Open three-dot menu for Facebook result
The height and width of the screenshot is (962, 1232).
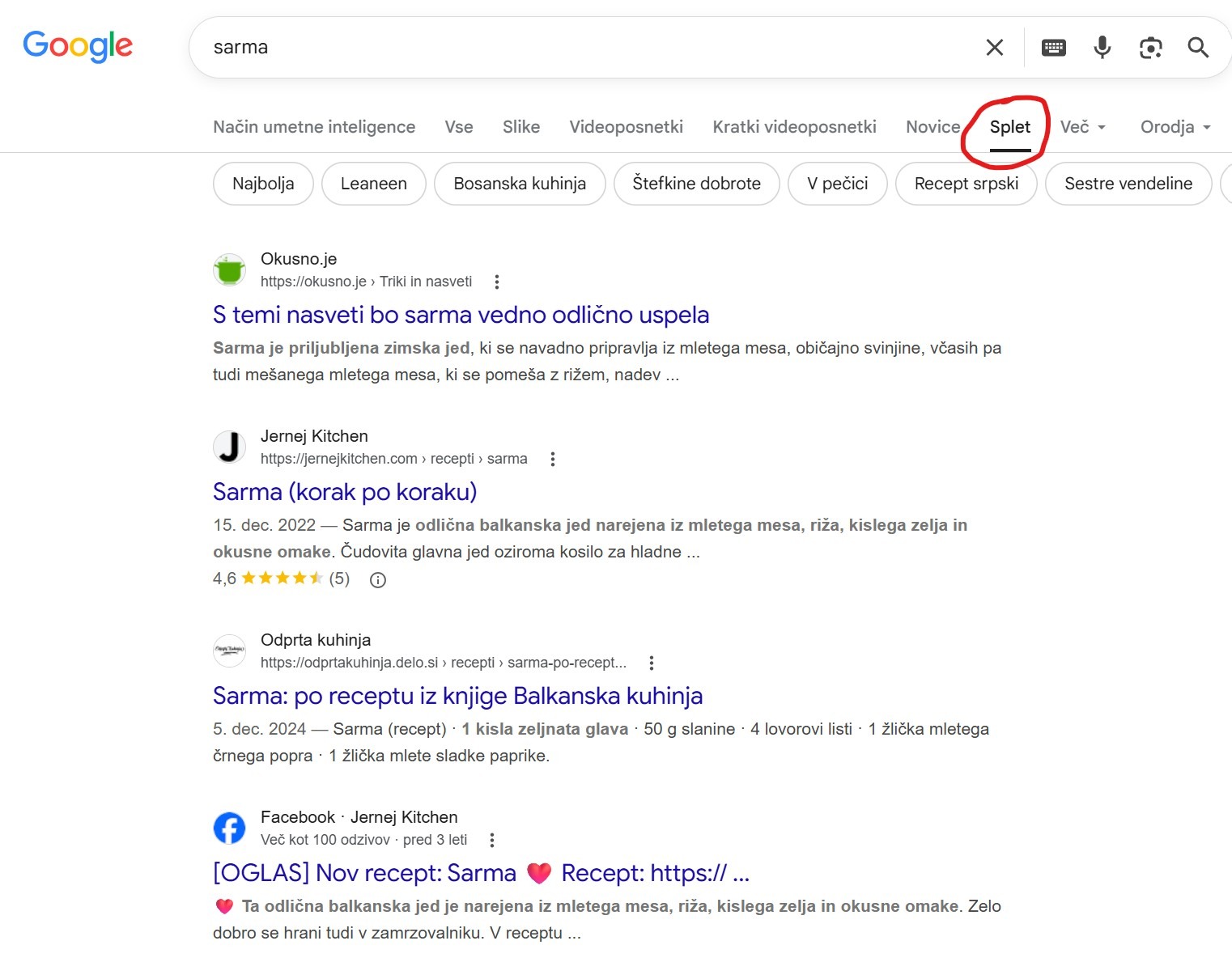tap(492, 840)
